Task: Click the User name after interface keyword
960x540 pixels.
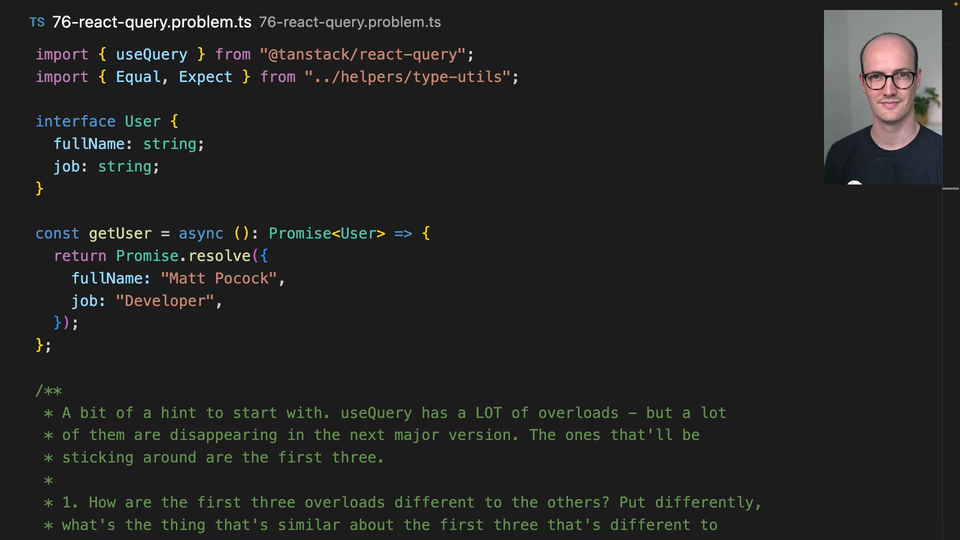Action: pos(142,121)
